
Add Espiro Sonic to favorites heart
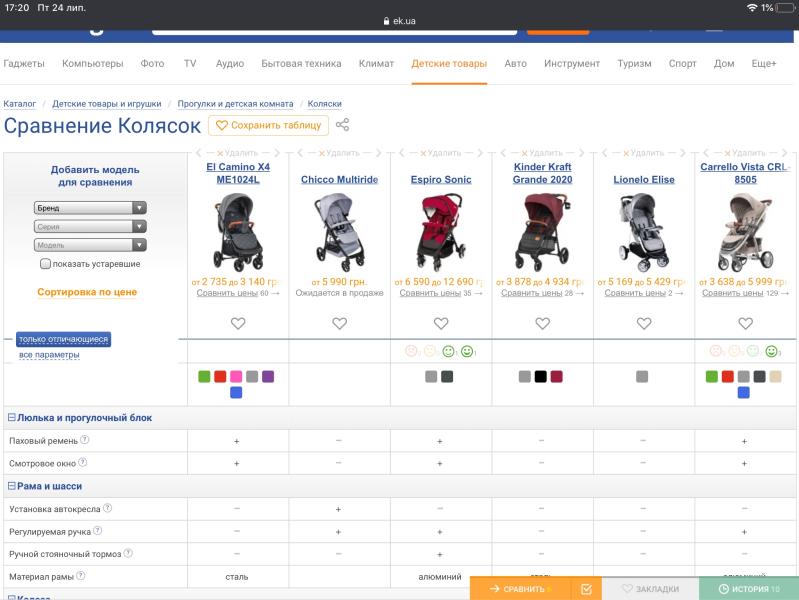coord(441,323)
